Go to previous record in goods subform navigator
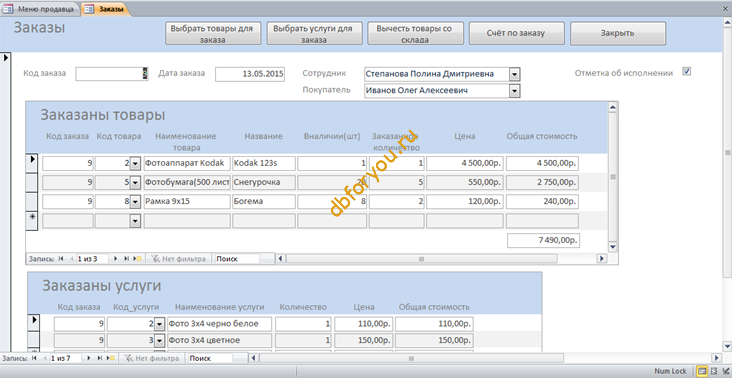This screenshot has height=378, width=732. click(x=71, y=259)
